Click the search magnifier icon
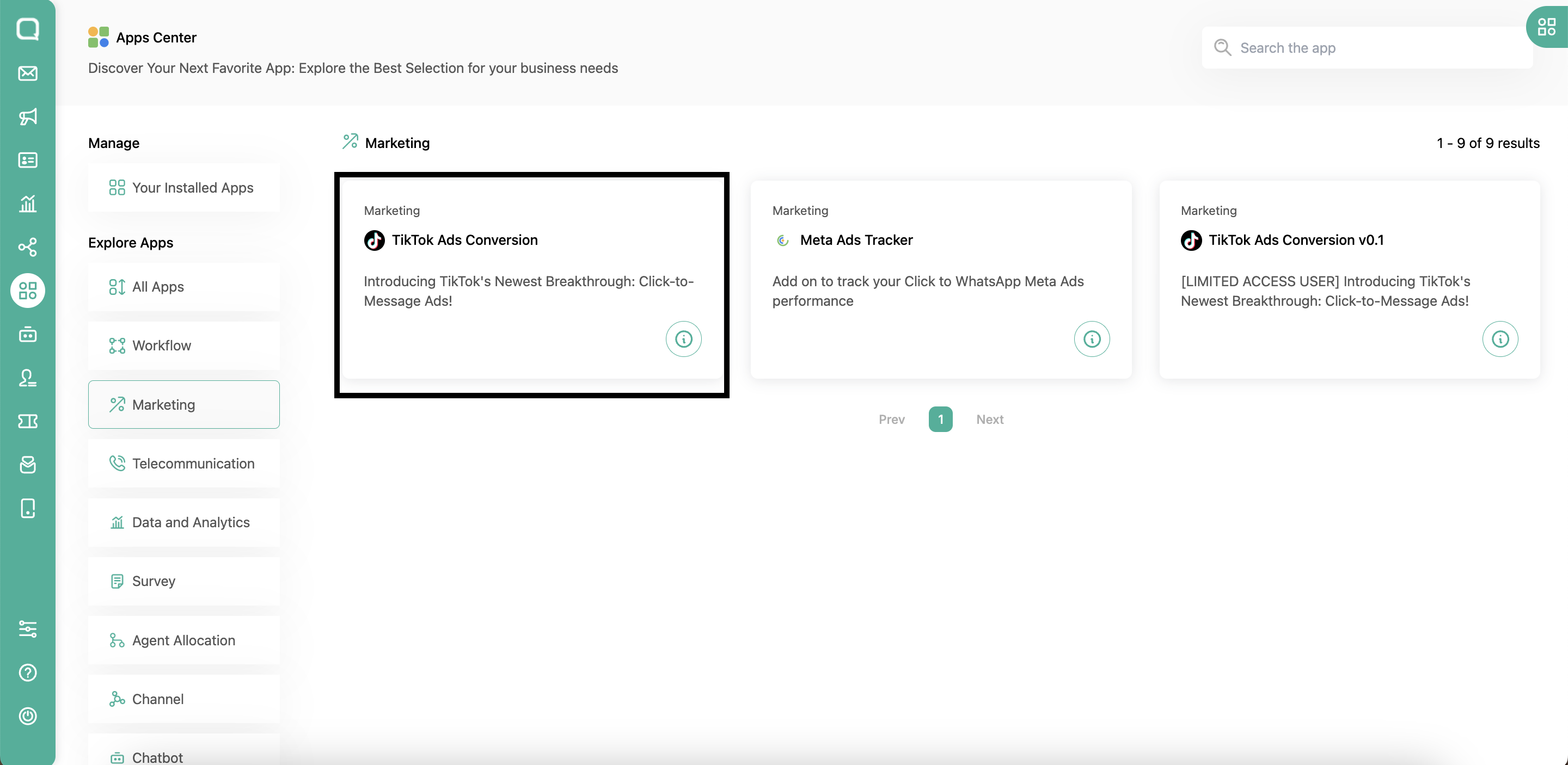The width and height of the screenshot is (1568, 765). pos(1222,47)
